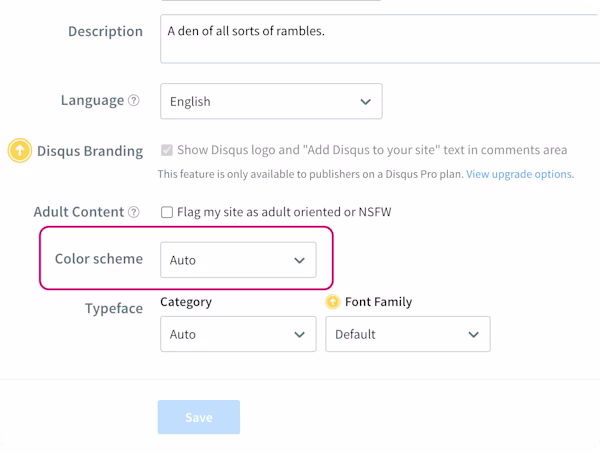Click the "Show Disqus logo" label text
This screenshot has height=454, width=600.
click(x=372, y=151)
